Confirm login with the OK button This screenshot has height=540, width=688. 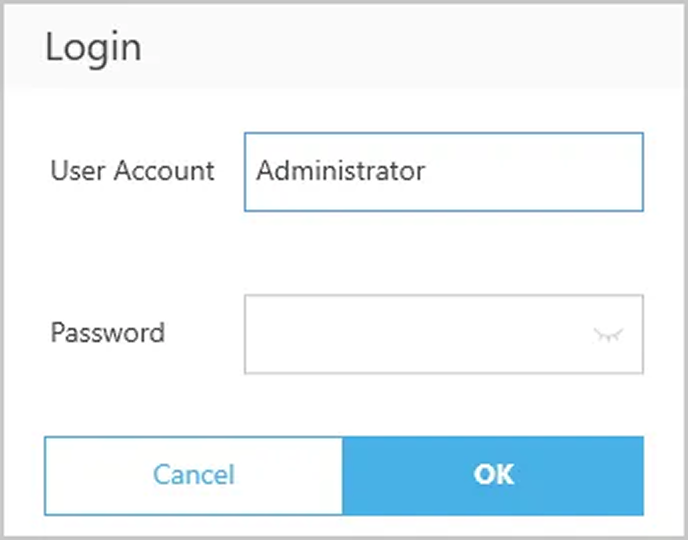(493, 474)
